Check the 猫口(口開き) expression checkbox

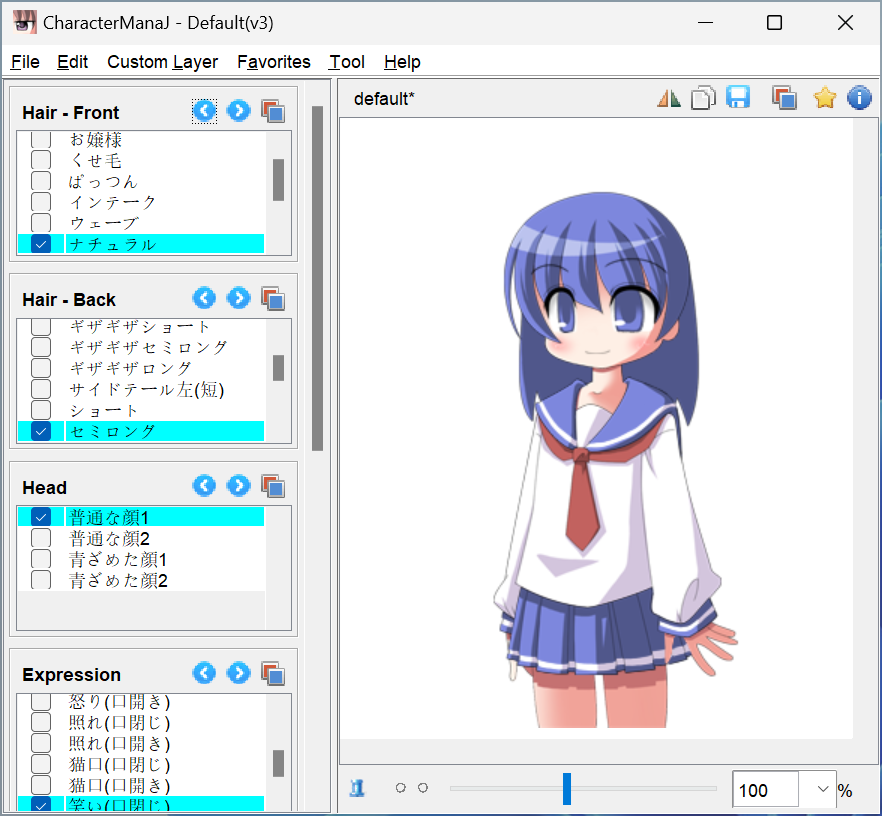[x=40, y=785]
